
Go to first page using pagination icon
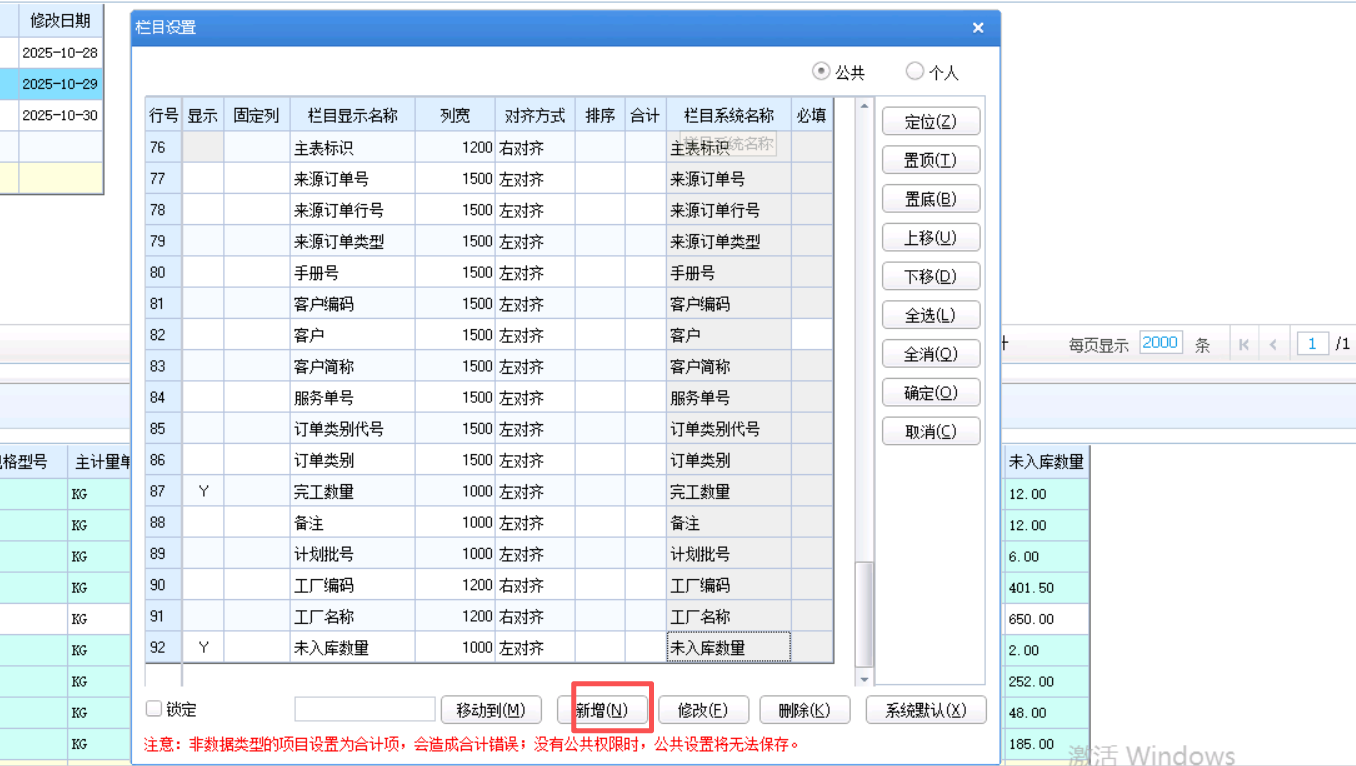(1244, 344)
